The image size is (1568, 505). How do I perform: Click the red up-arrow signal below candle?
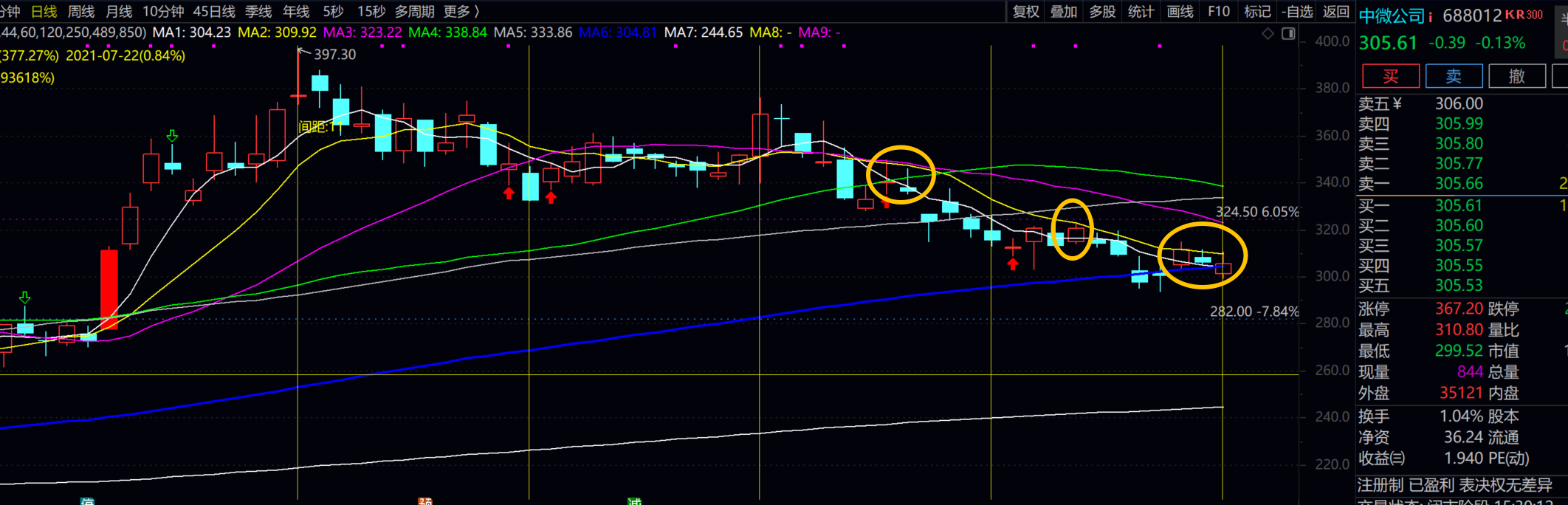(x=509, y=193)
